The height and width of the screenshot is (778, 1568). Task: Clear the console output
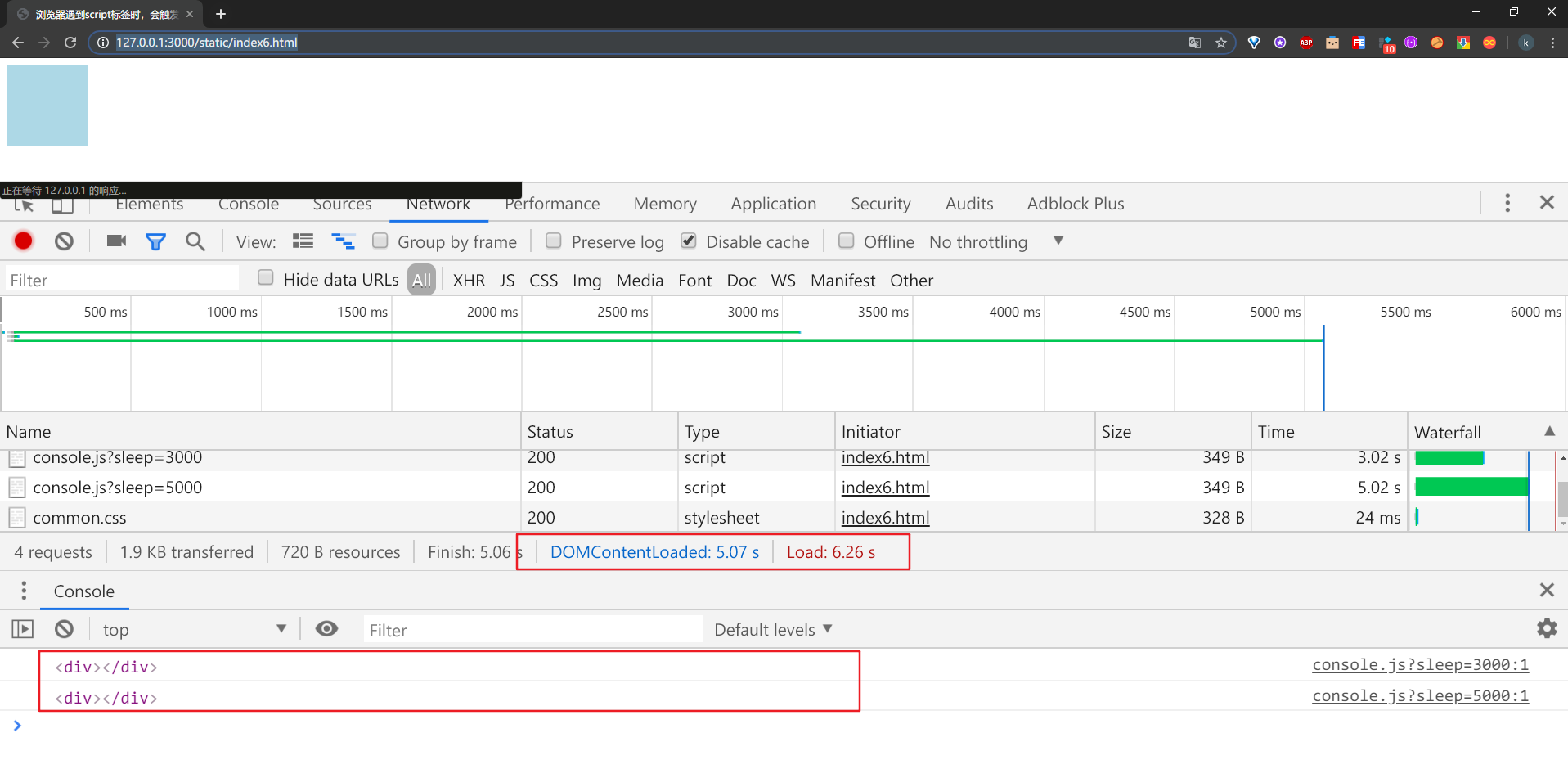click(x=64, y=628)
